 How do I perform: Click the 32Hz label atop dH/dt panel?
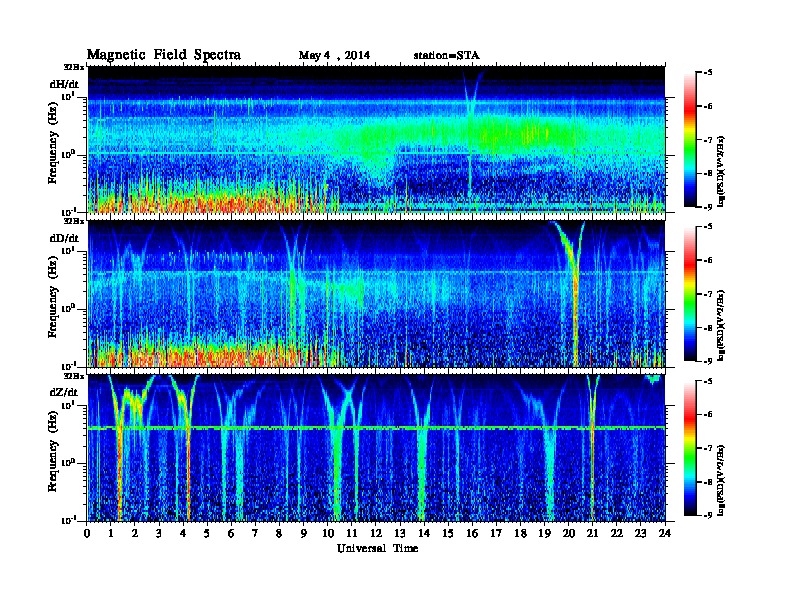click(x=74, y=66)
